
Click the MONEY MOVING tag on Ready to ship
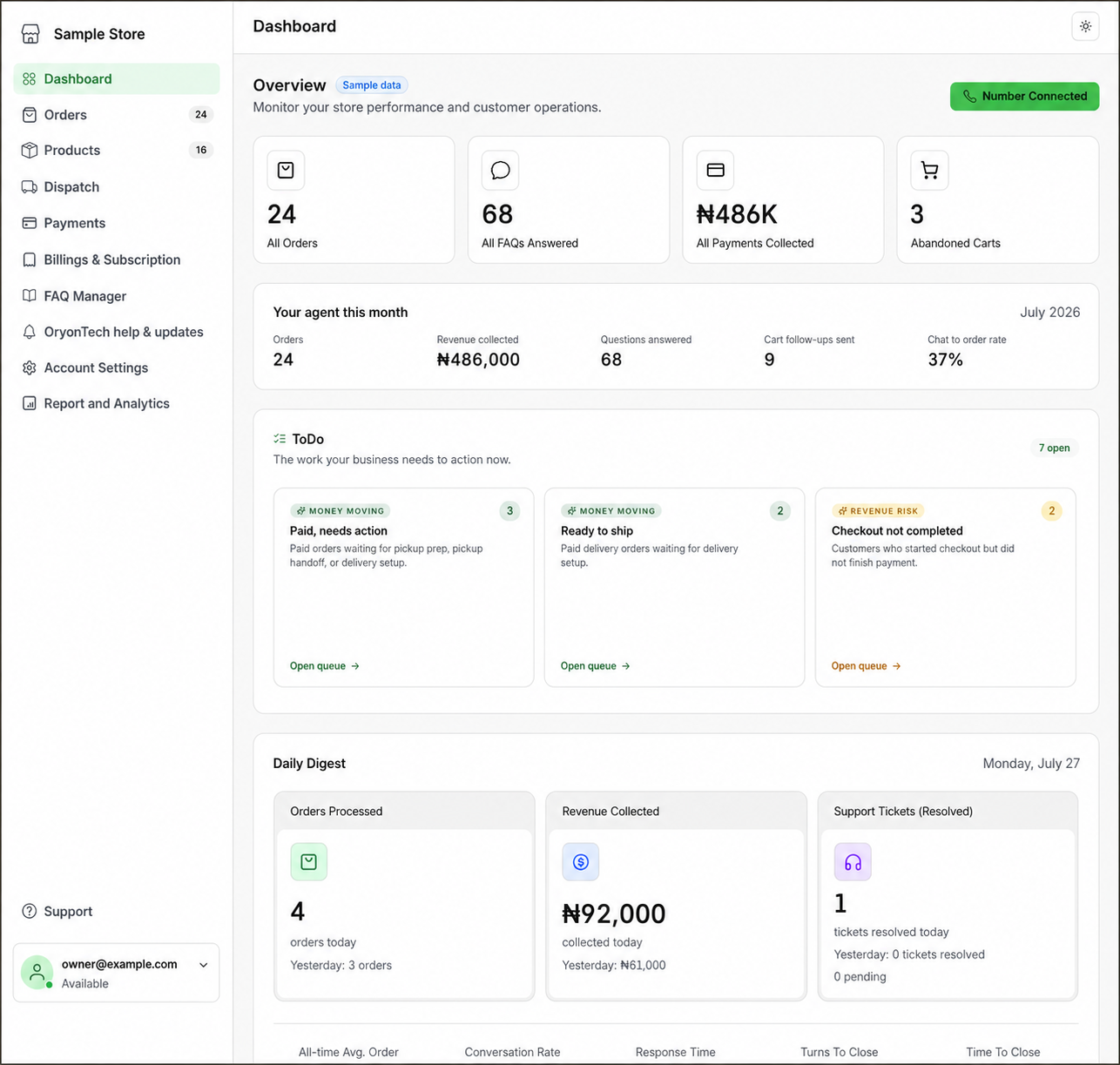pyautogui.click(x=611, y=511)
